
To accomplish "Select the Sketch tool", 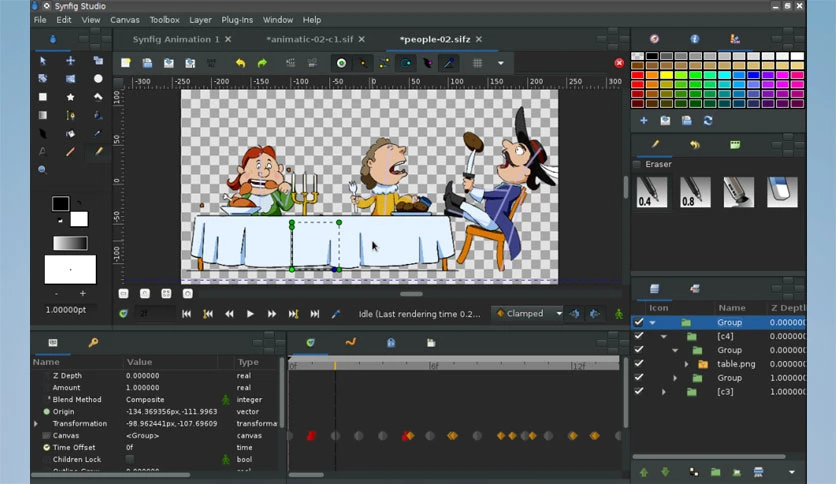I will (x=70, y=152).
